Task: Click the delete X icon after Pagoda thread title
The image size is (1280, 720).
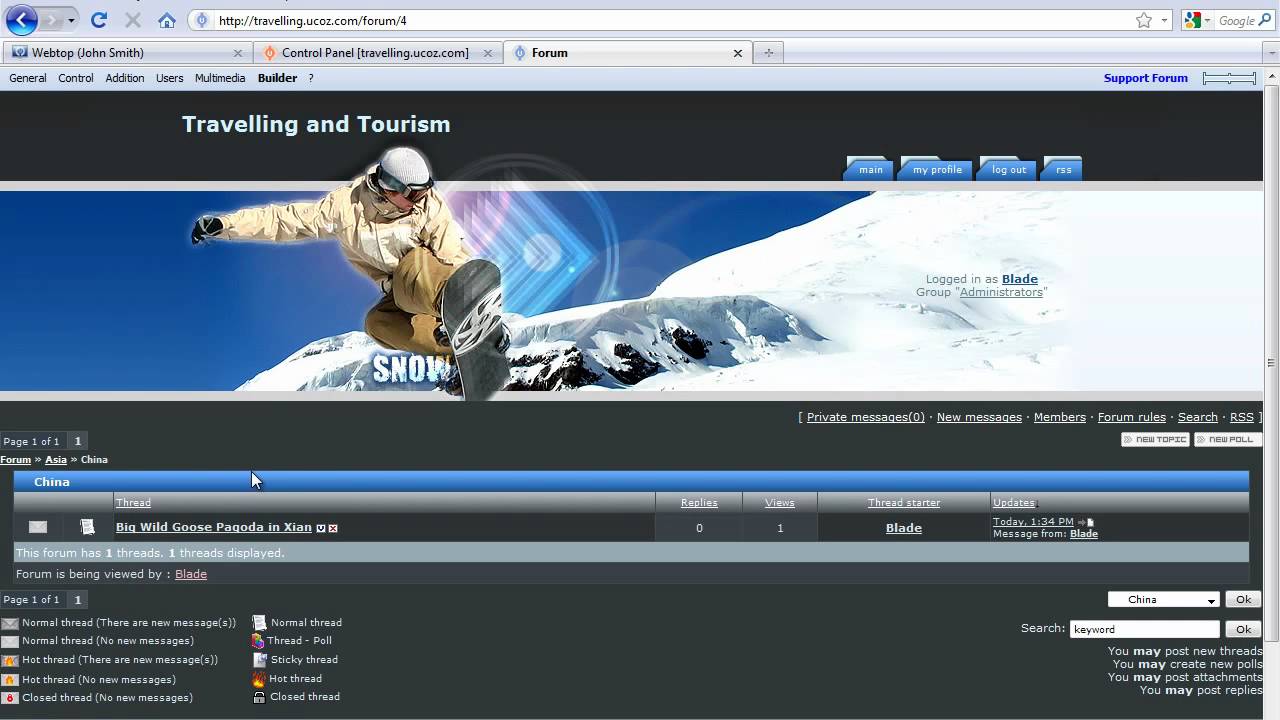Action: point(333,528)
